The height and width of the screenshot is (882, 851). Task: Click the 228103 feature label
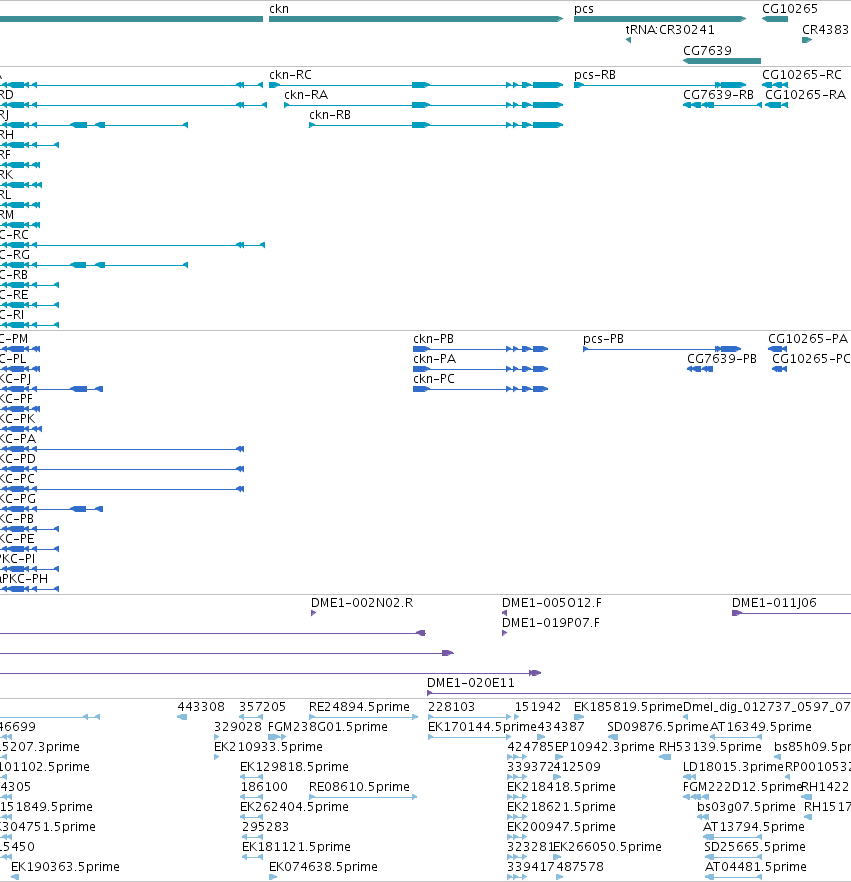[451, 707]
